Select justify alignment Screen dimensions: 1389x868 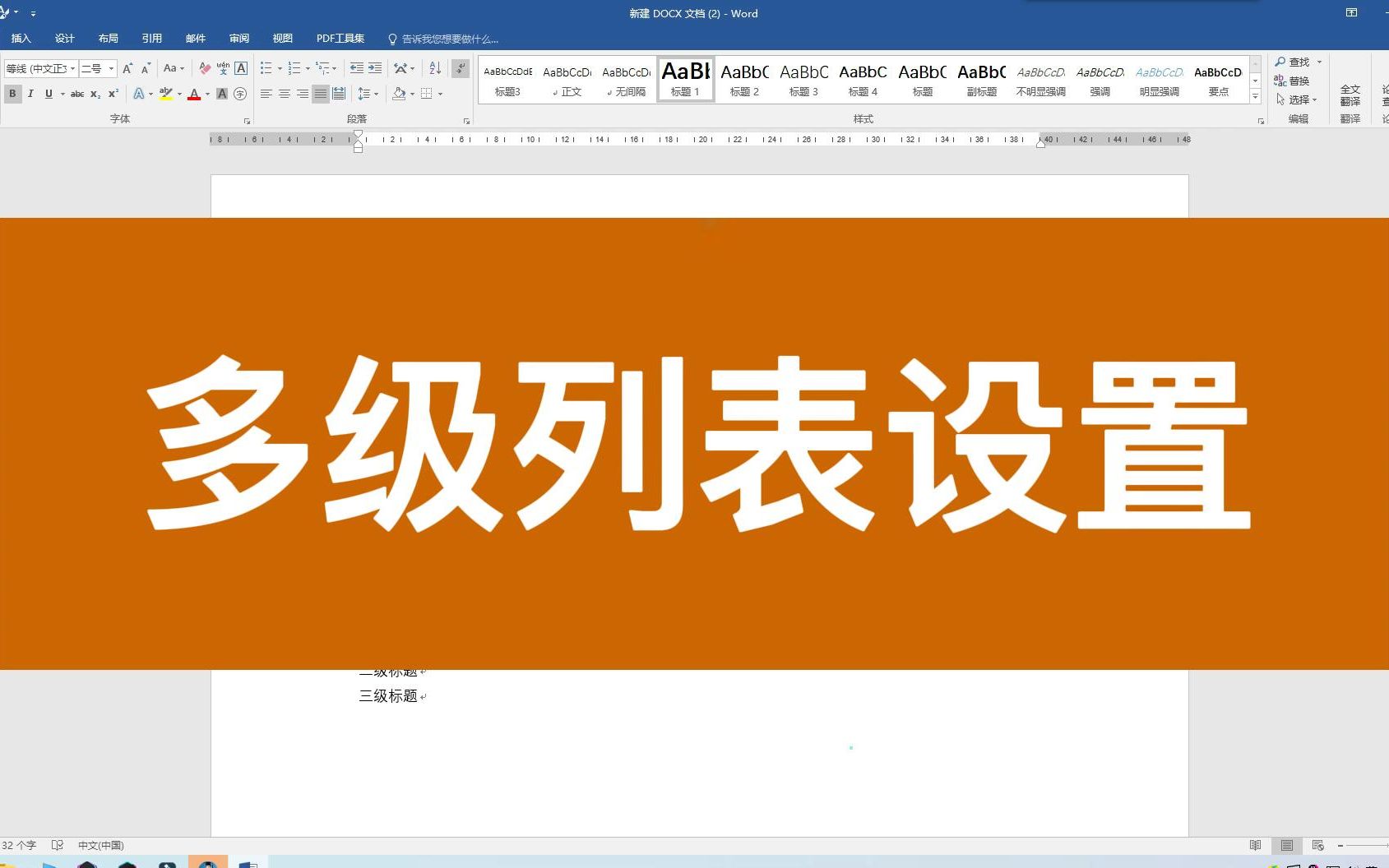[321, 94]
